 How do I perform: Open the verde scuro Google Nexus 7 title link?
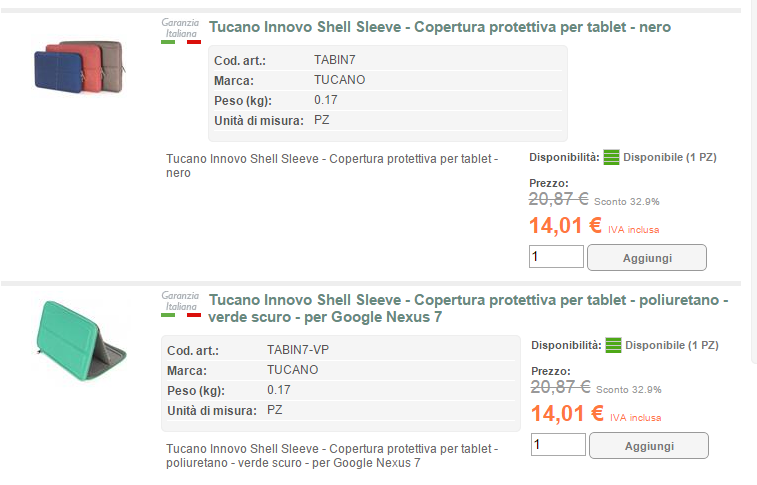pyautogui.click(x=468, y=308)
